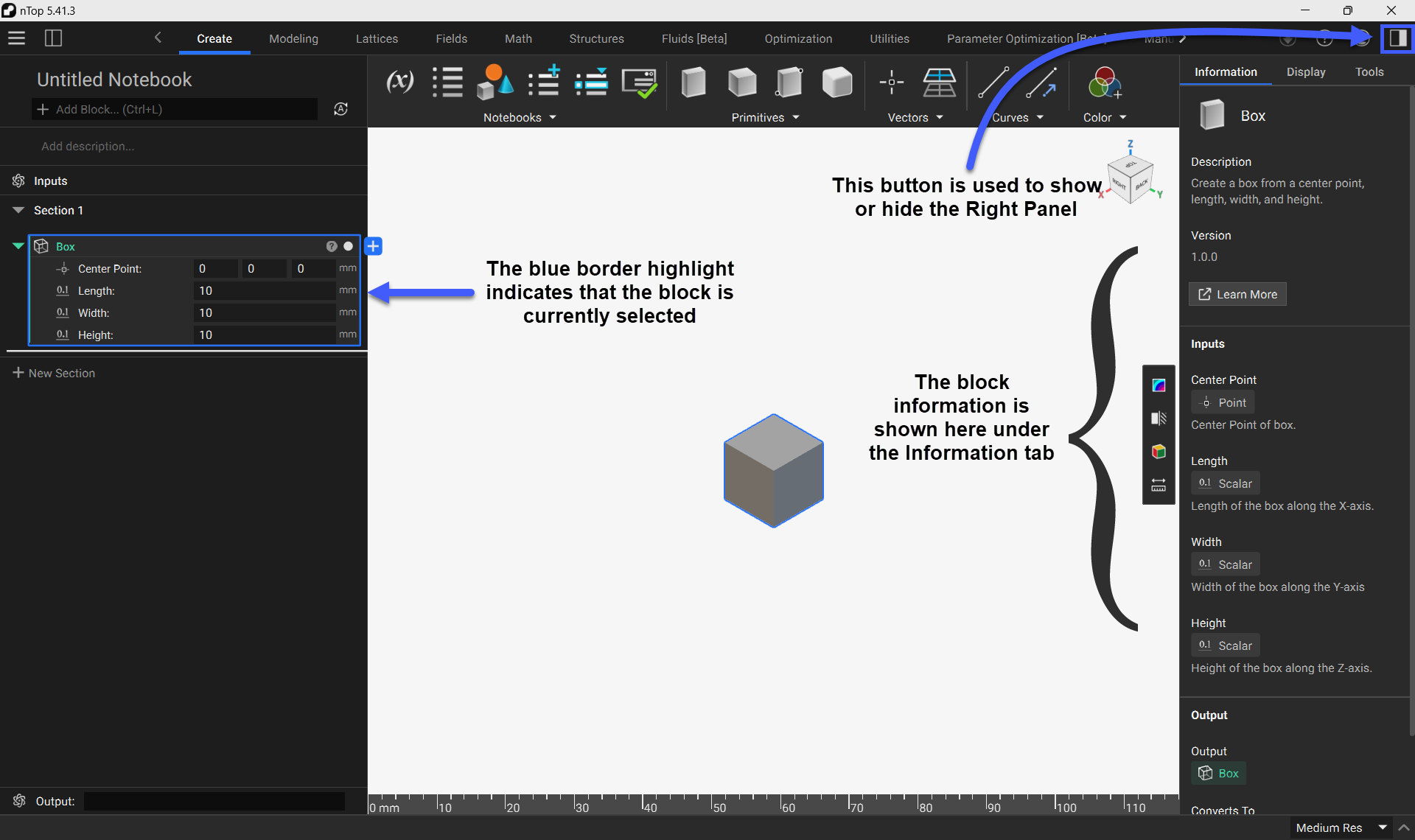Switch to the Lattices tab
The image size is (1415, 840).
pyautogui.click(x=377, y=38)
